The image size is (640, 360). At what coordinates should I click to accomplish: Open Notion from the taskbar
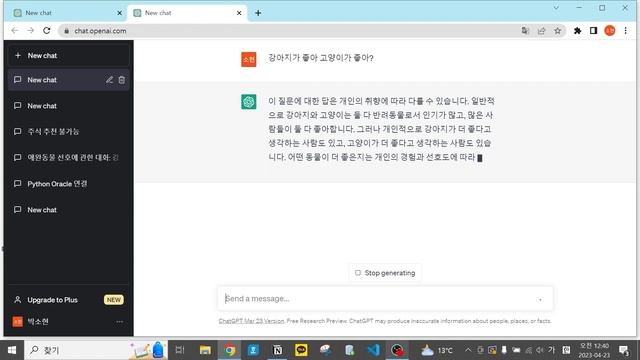point(277,350)
